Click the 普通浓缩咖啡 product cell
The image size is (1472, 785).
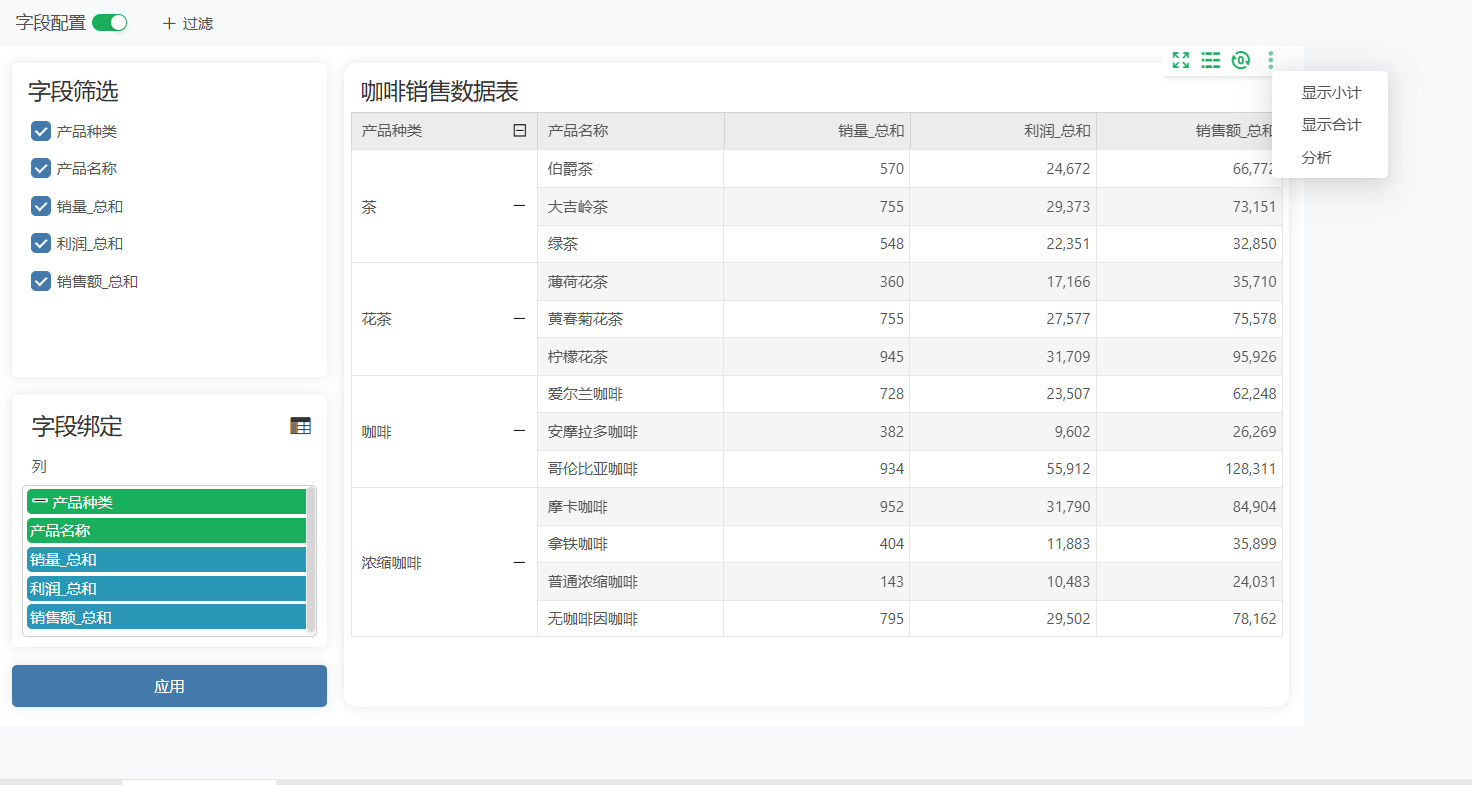pos(630,581)
